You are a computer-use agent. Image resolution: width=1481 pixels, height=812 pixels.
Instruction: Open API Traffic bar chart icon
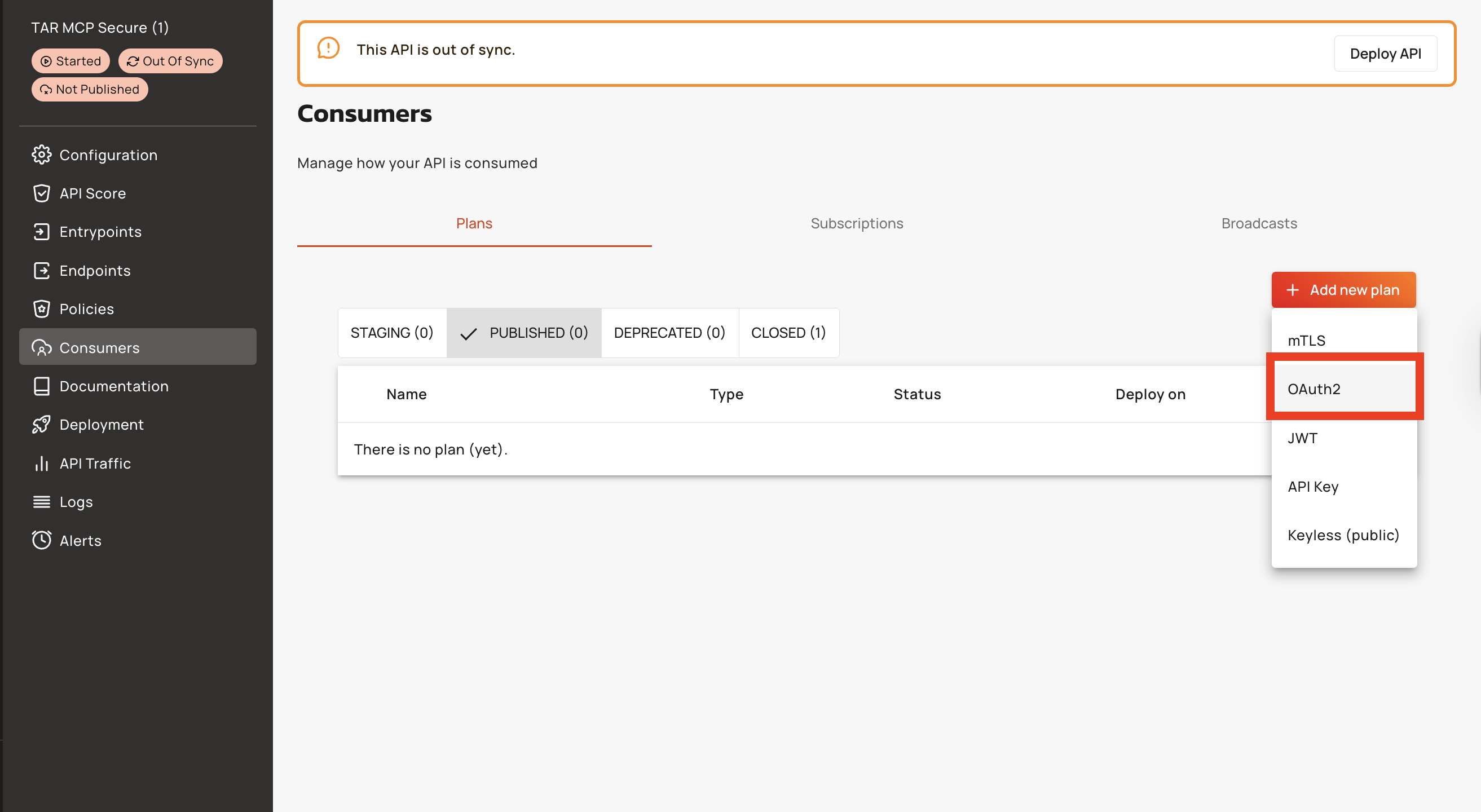point(41,463)
